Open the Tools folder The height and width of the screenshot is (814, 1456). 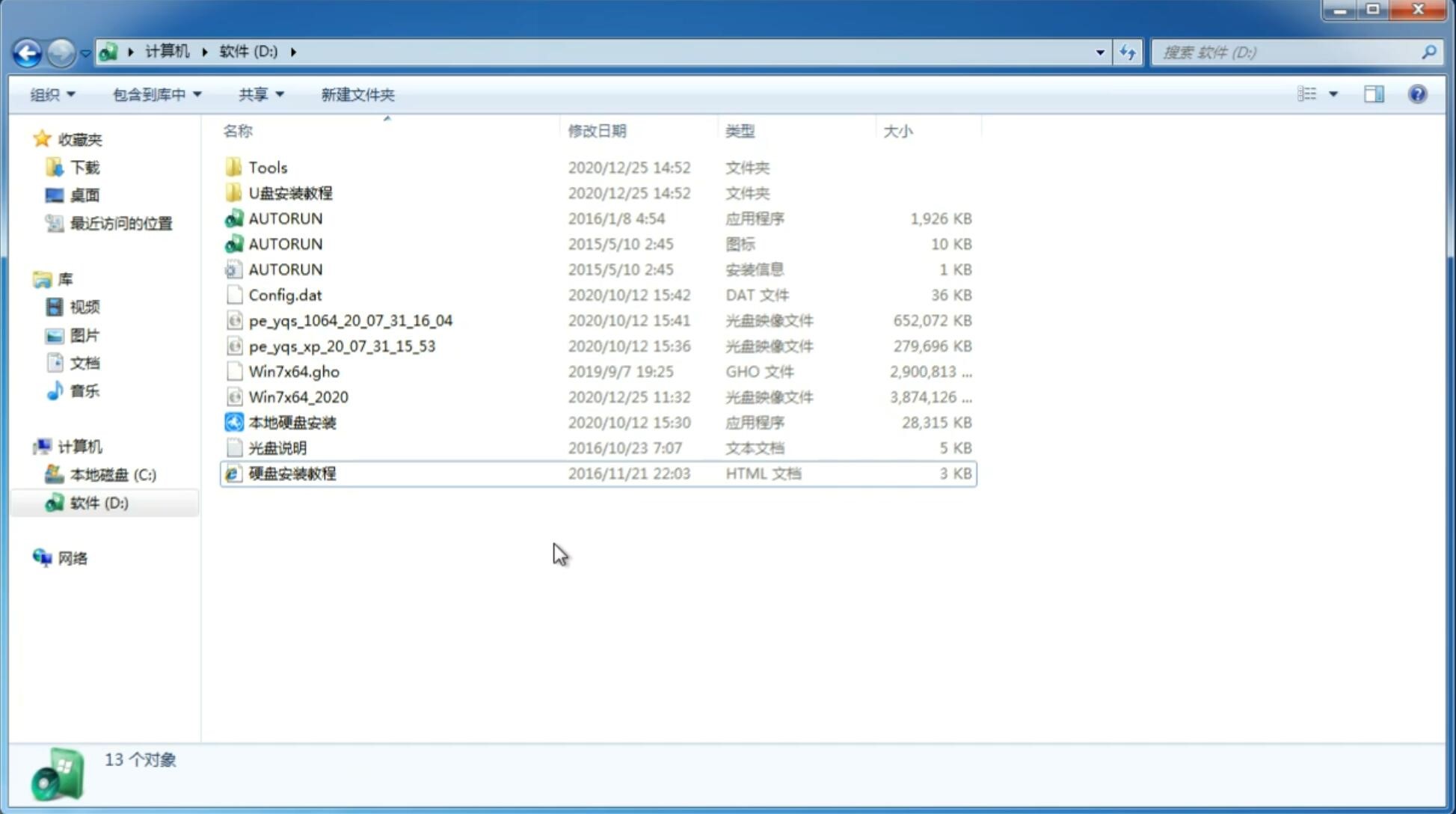pyautogui.click(x=267, y=167)
